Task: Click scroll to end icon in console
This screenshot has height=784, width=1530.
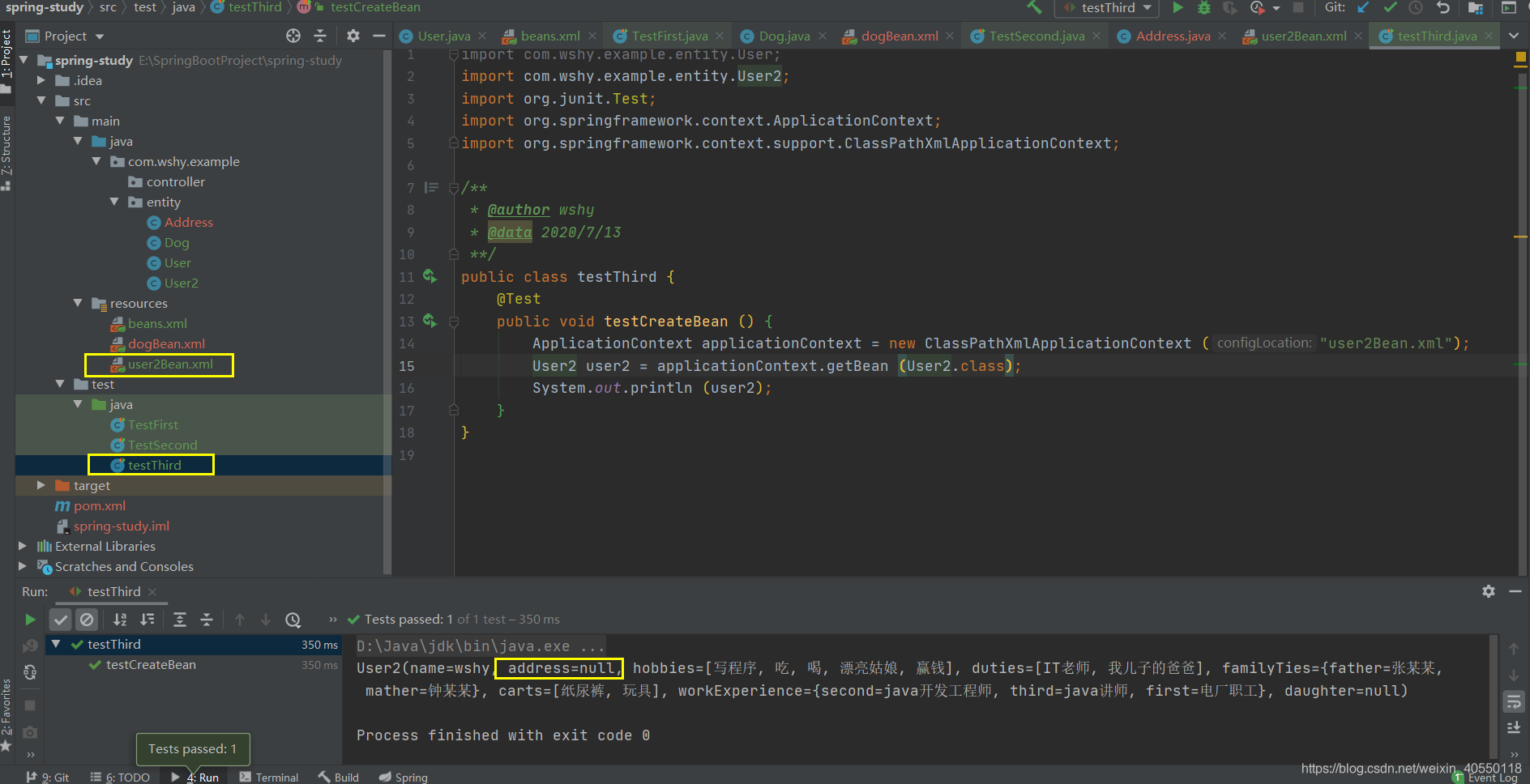Action: pos(1513,727)
